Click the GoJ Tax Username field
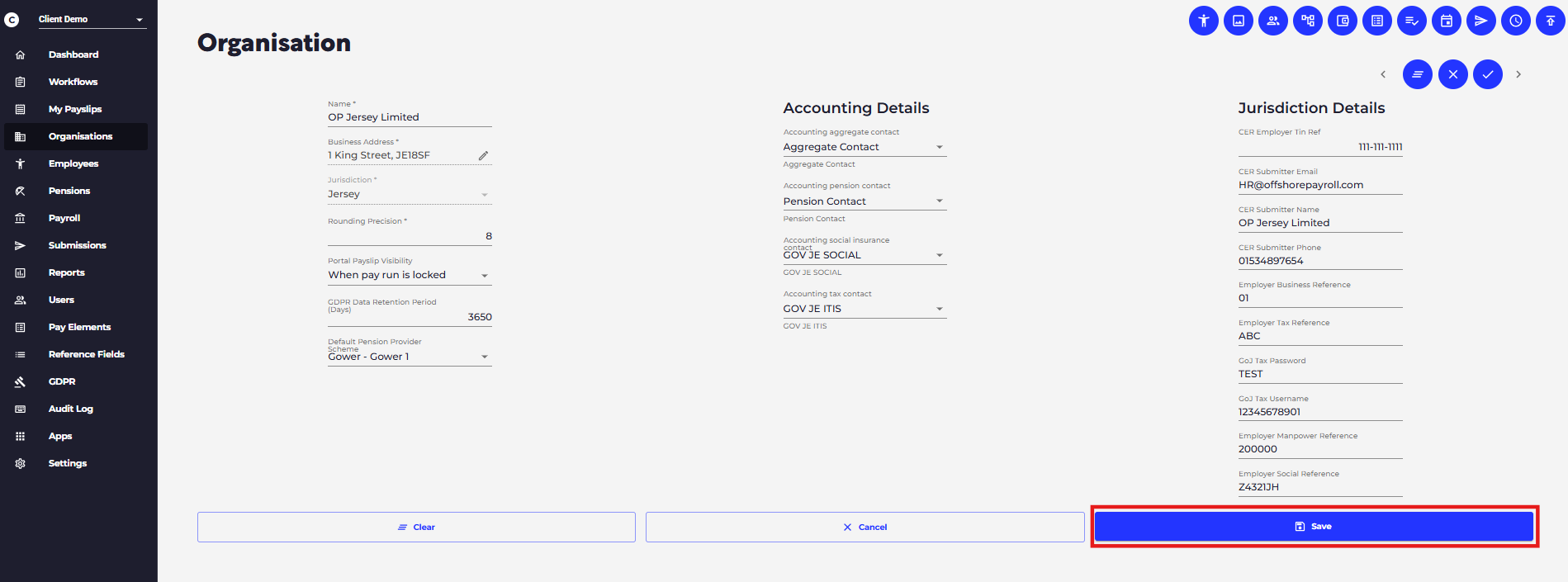Viewport: 1568px width, 582px height. pyautogui.click(x=1320, y=412)
